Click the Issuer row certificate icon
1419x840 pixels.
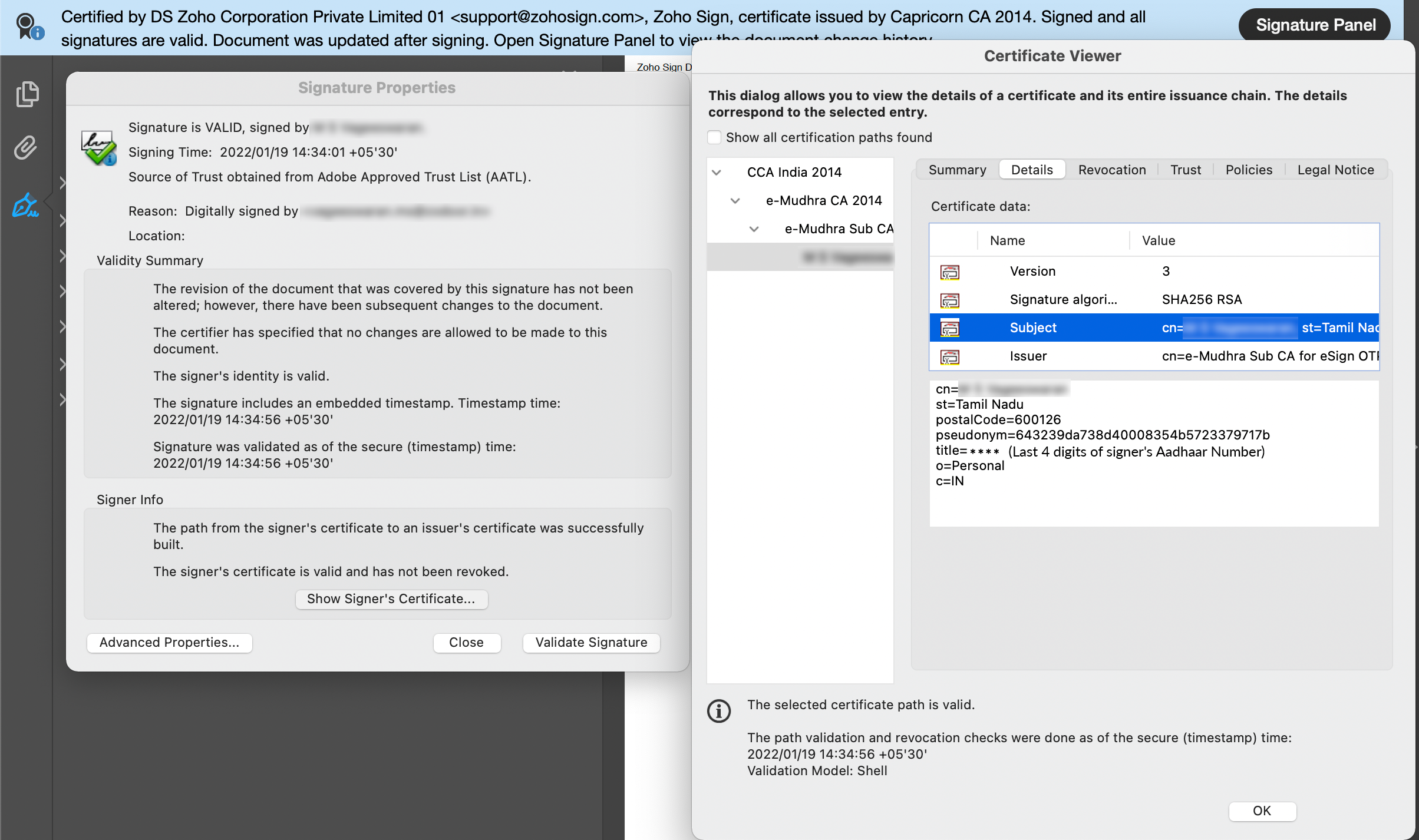coord(950,356)
